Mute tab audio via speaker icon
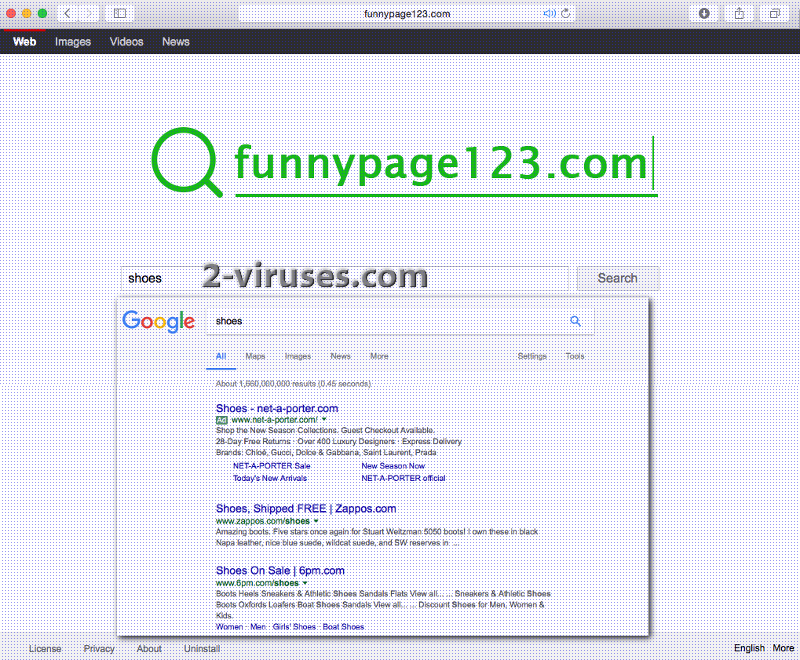The image size is (800, 660). [x=549, y=14]
